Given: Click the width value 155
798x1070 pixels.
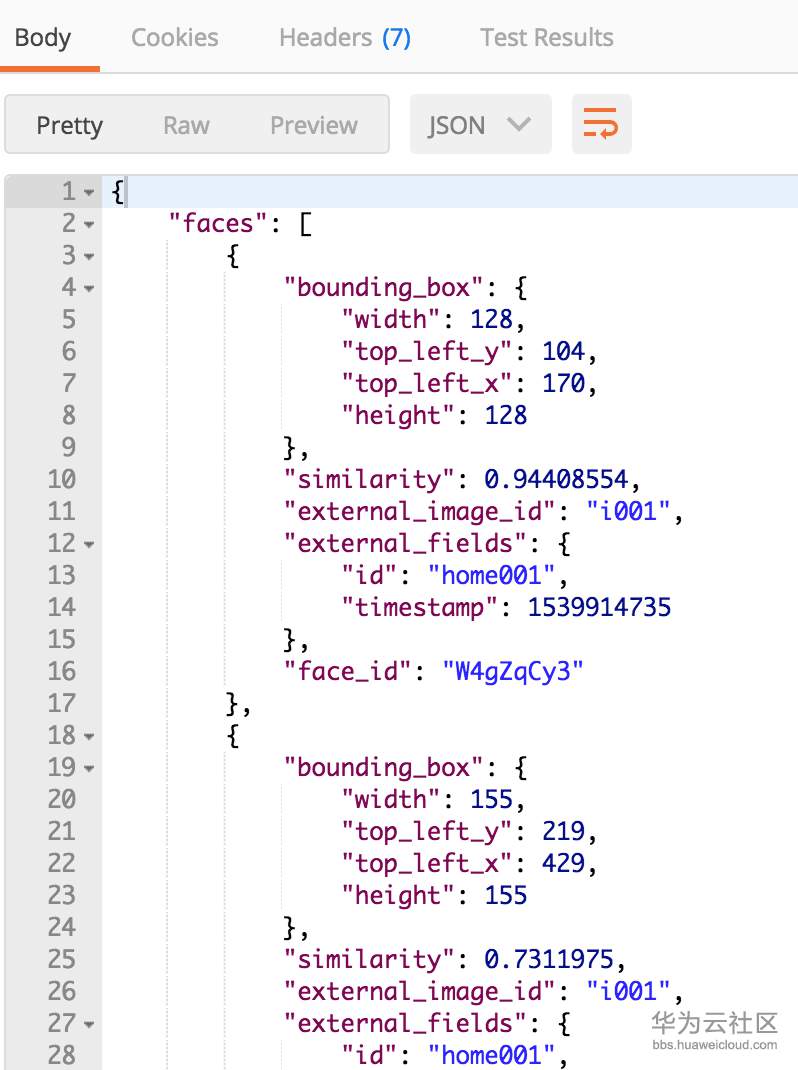Looking at the screenshot, I should tap(491, 799).
